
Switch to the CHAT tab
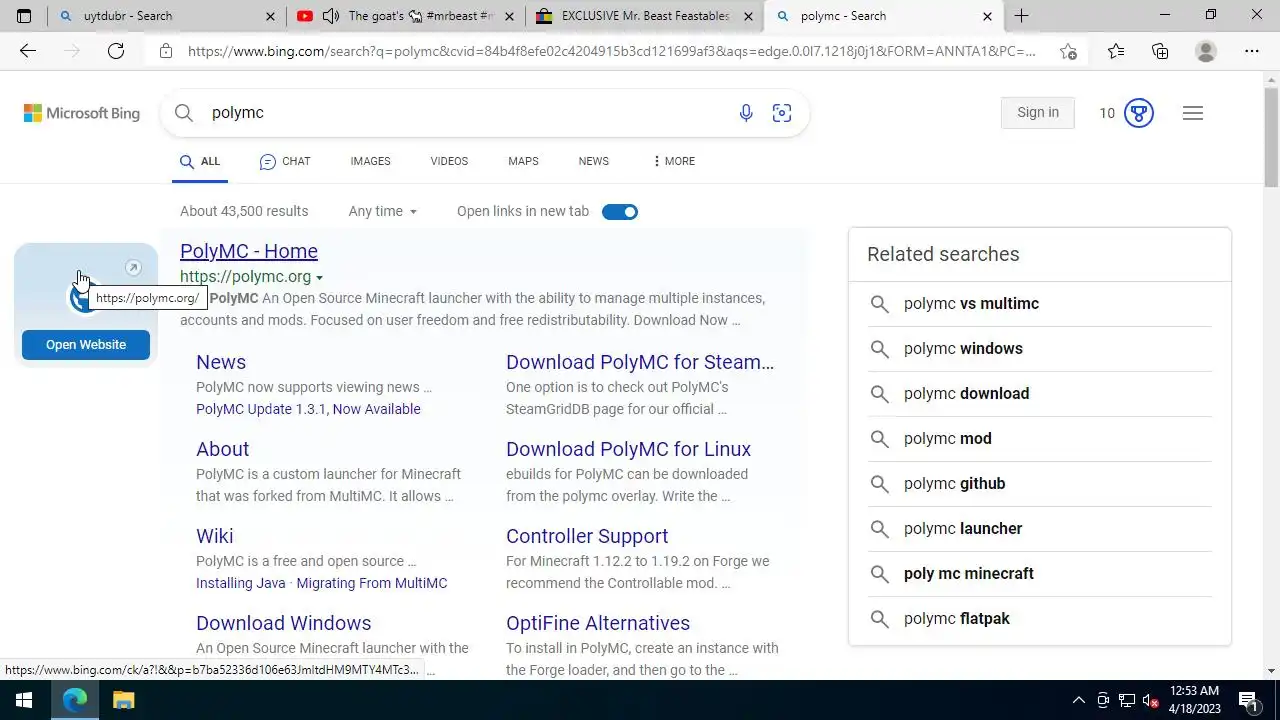pyautogui.click(x=285, y=161)
